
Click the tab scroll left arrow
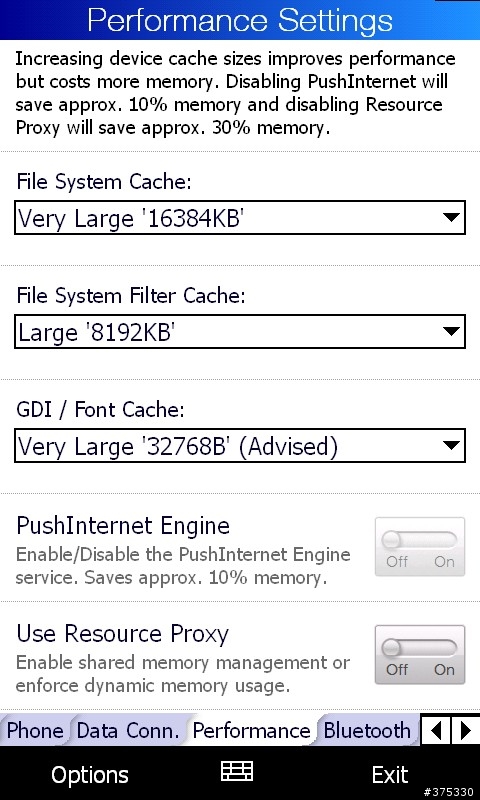coord(436,731)
